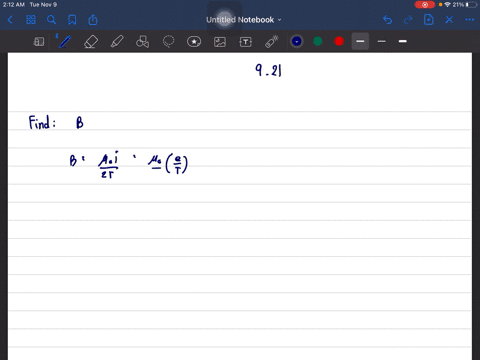480x360 pixels.
Task: Open the search magnifier
Action: click(x=51, y=20)
